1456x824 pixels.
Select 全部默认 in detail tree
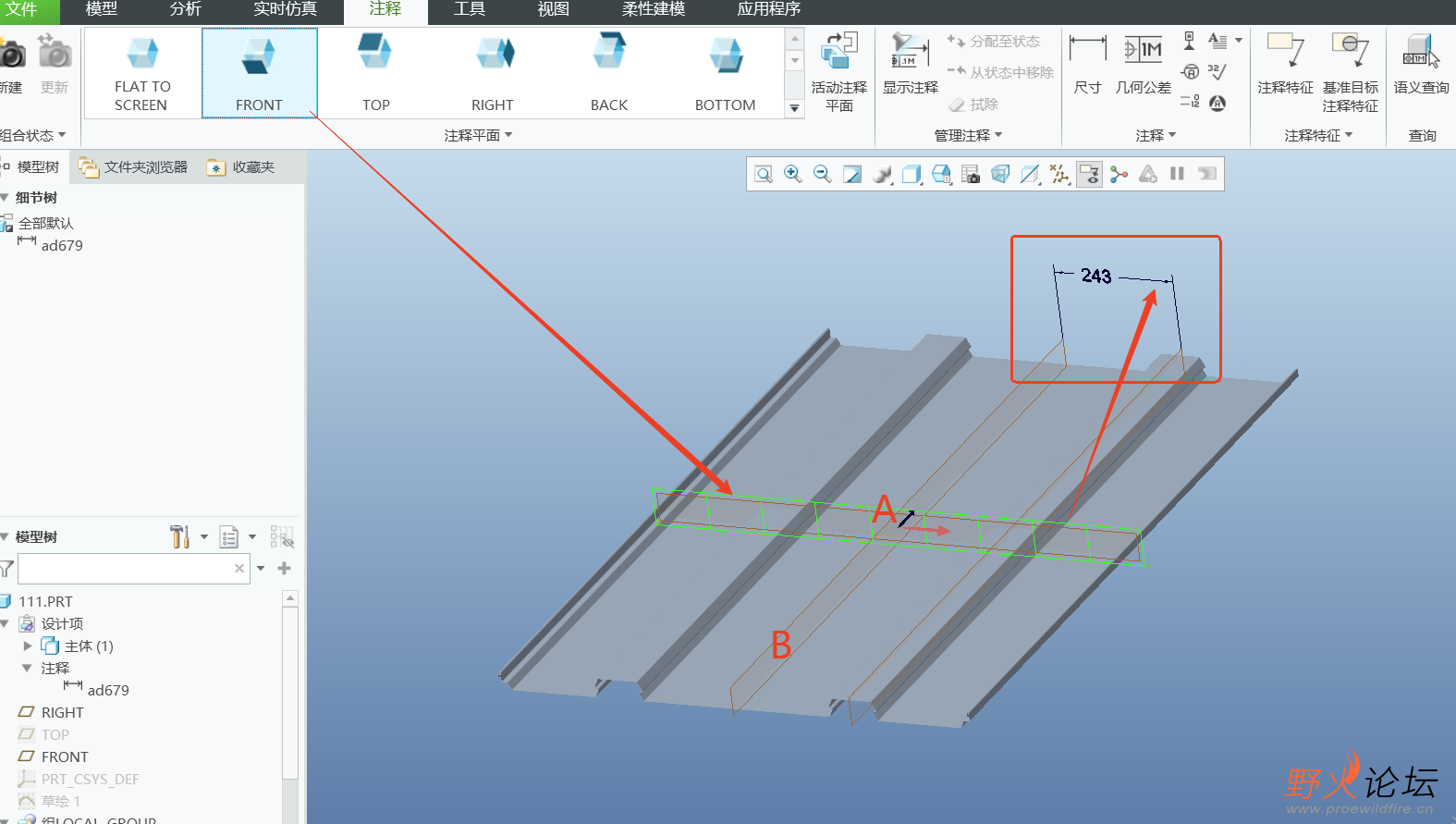click(x=45, y=223)
